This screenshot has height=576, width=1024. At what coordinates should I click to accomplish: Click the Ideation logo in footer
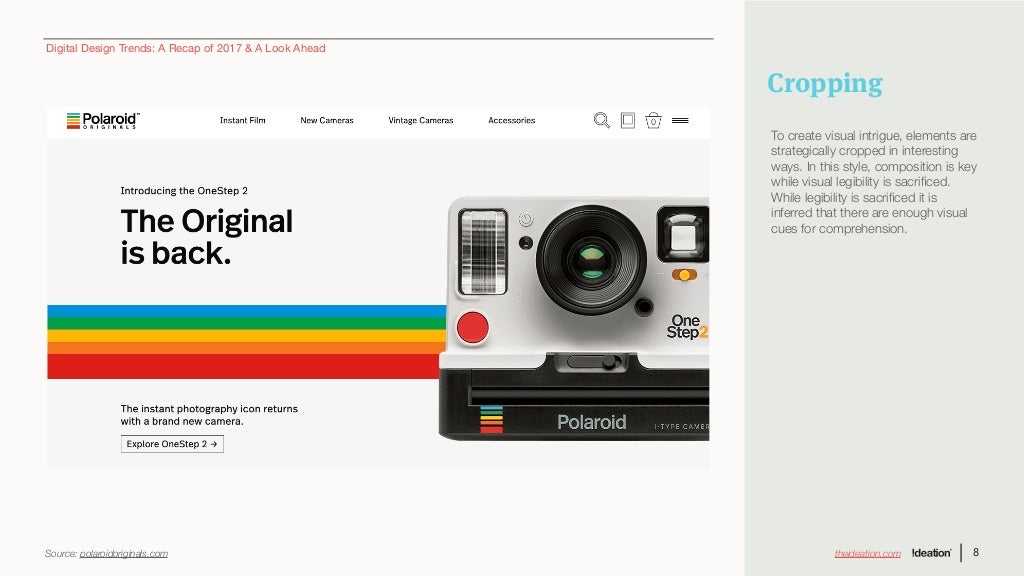(931, 552)
